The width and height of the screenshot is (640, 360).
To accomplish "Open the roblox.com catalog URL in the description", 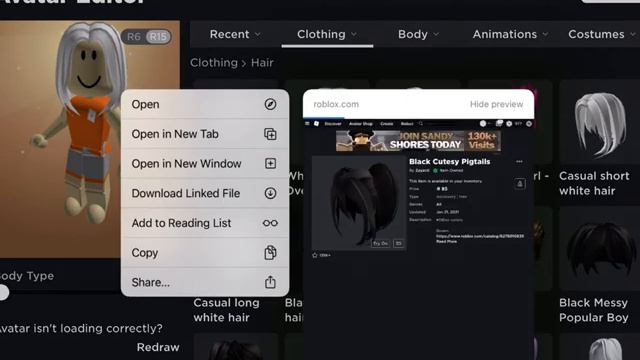I will point(480,236).
